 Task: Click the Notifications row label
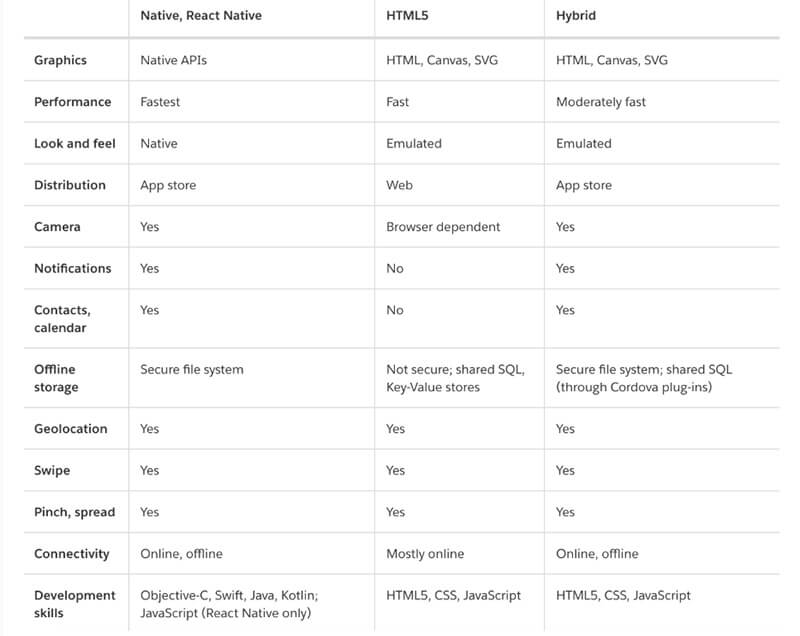[72, 268]
